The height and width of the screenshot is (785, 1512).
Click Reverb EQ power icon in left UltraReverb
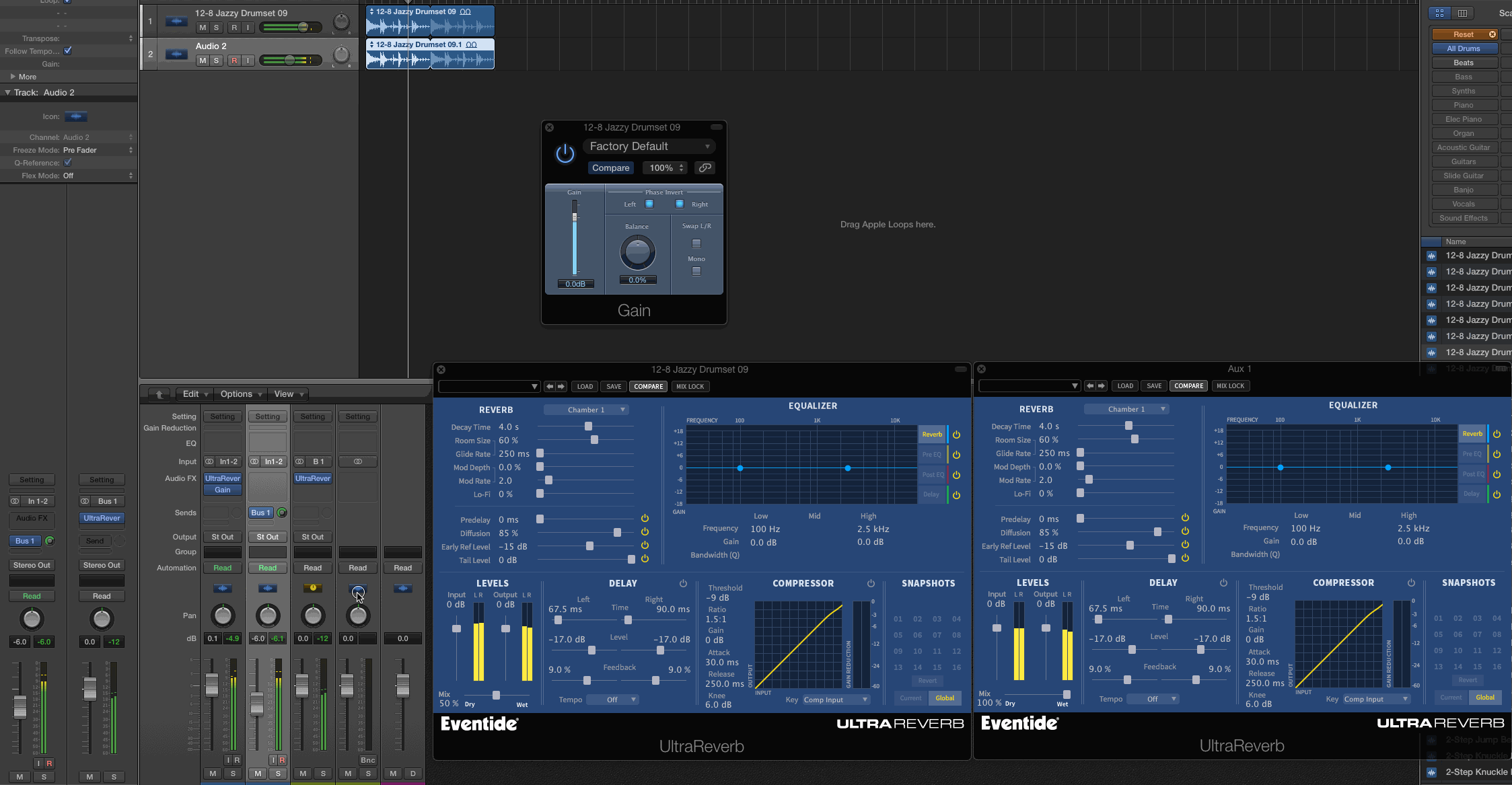click(x=956, y=435)
